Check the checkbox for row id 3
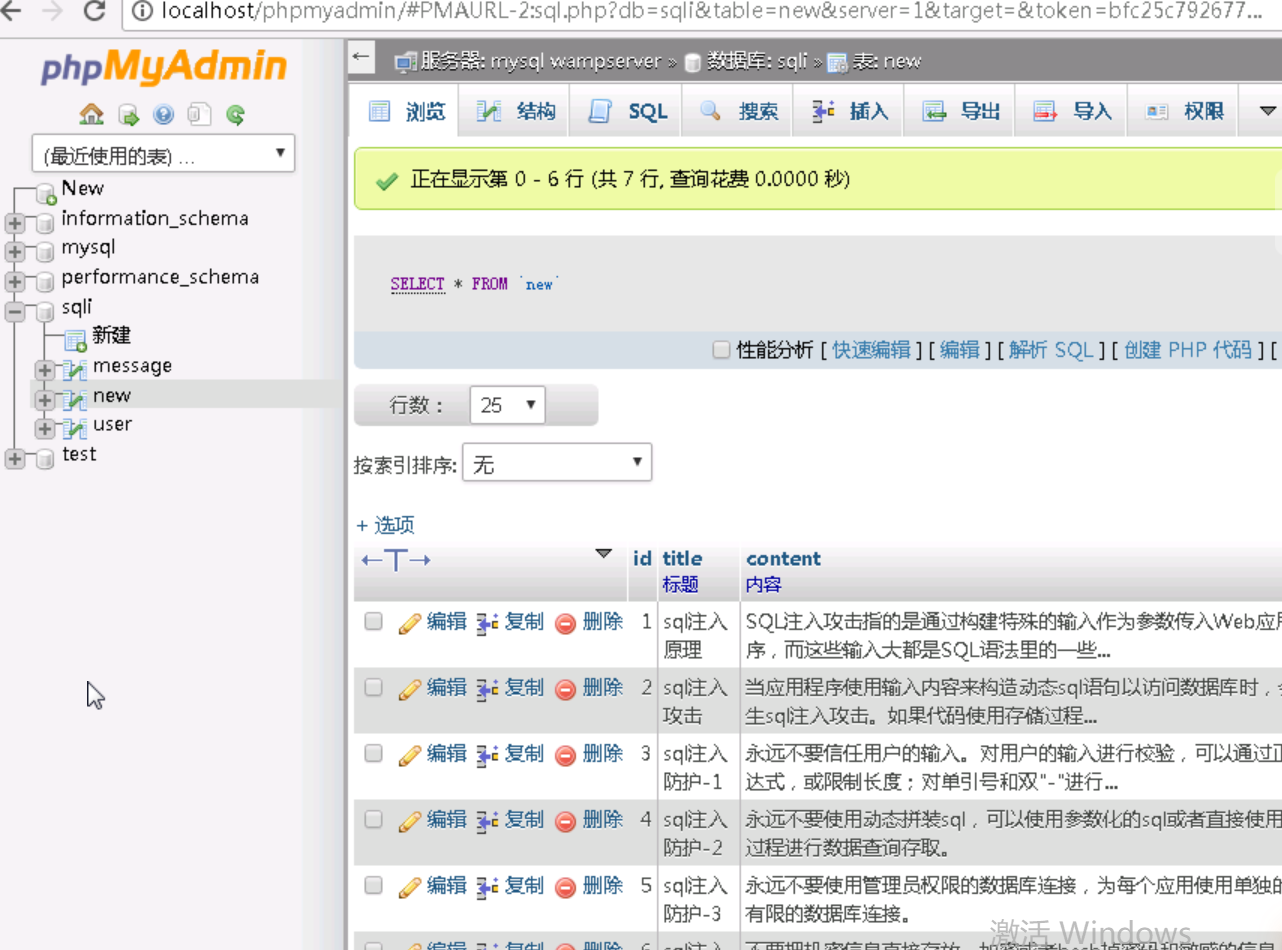The height and width of the screenshot is (950, 1282). tap(373, 753)
